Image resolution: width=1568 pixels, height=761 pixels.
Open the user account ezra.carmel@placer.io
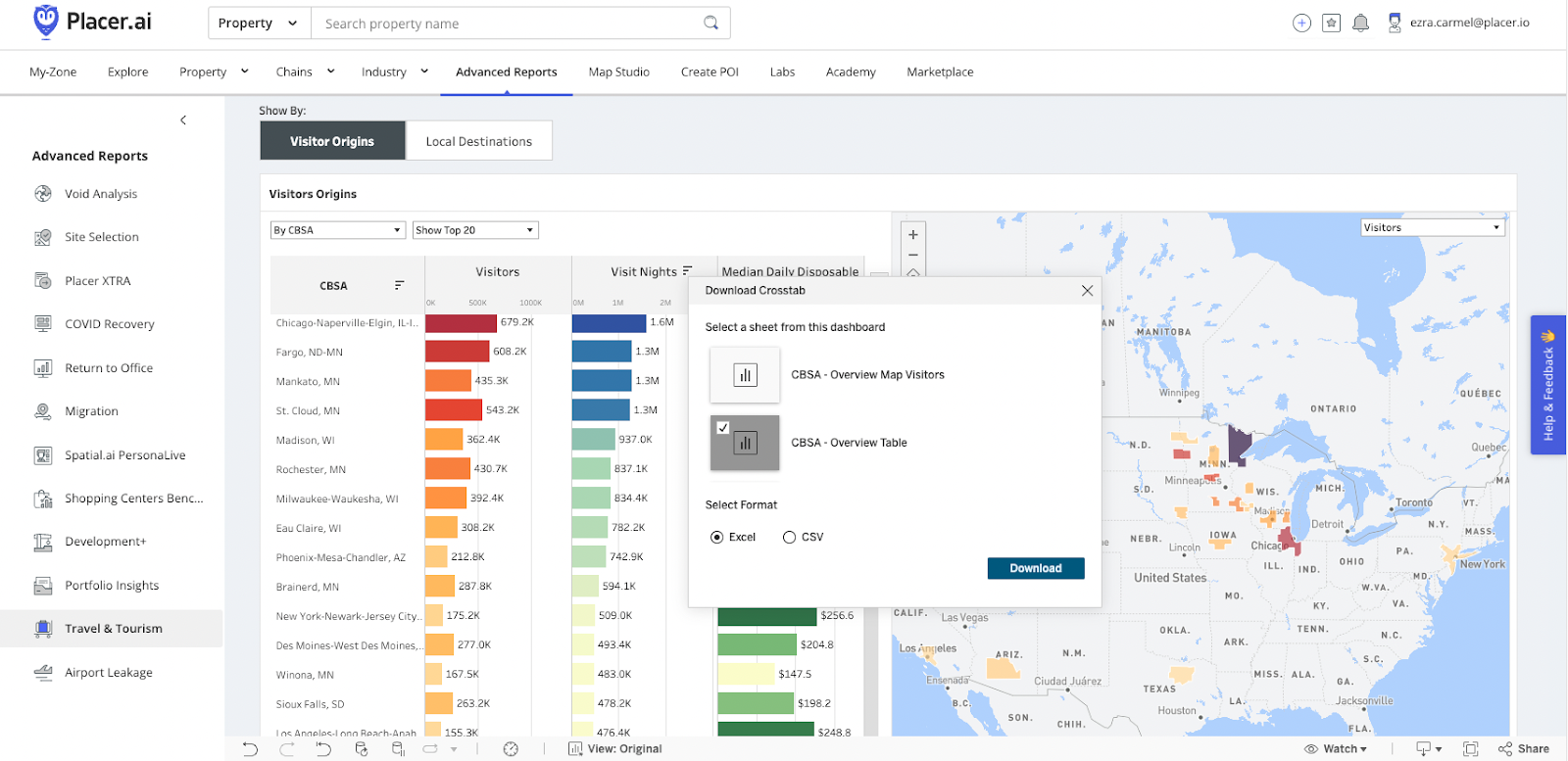tap(1458, 23)
